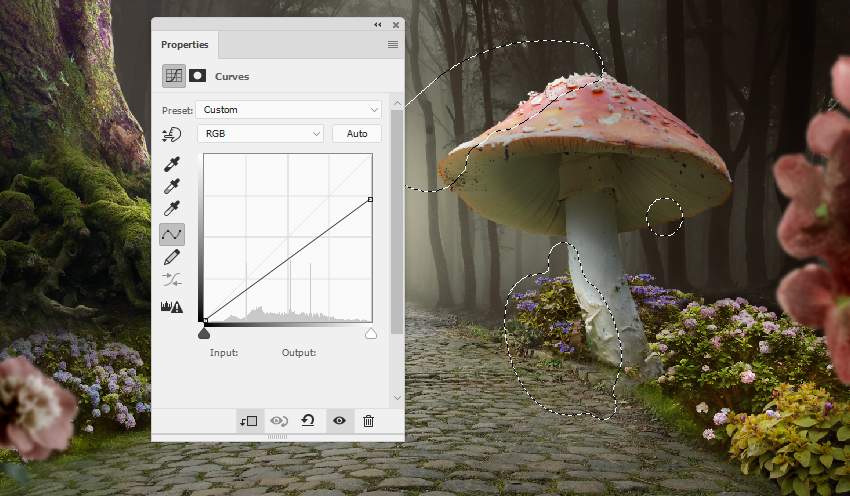Select the lower left curve point
The width and height of the screenshot is (850, 496).
point(205,321)
